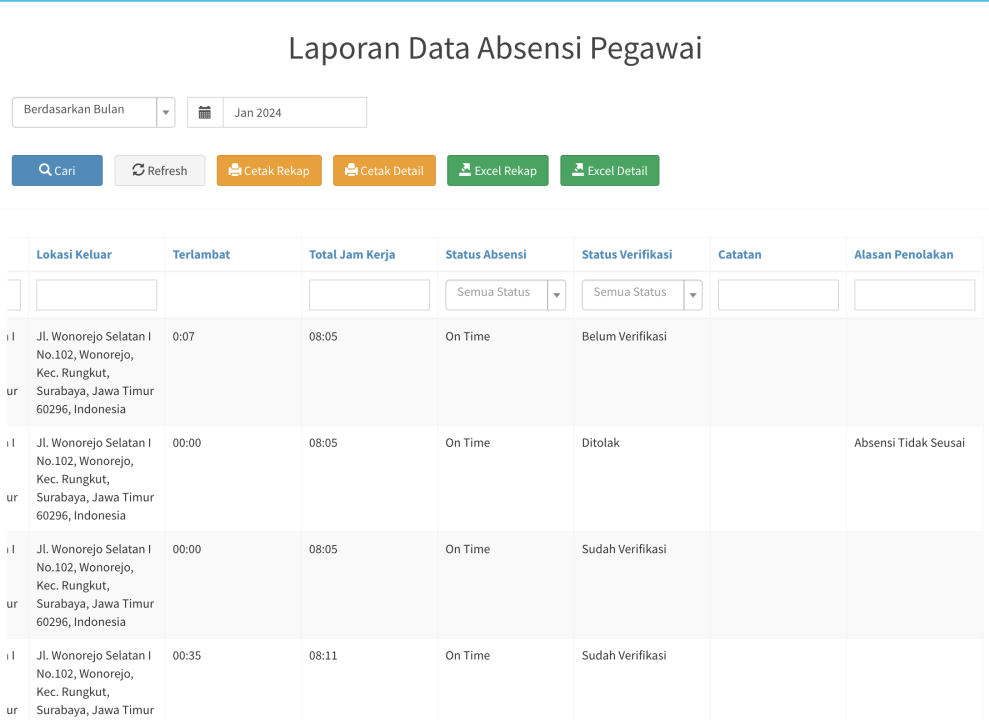Export using the Excel Rekap button
The height and width of the screenshot is (720, 989).
click(497, 171)
